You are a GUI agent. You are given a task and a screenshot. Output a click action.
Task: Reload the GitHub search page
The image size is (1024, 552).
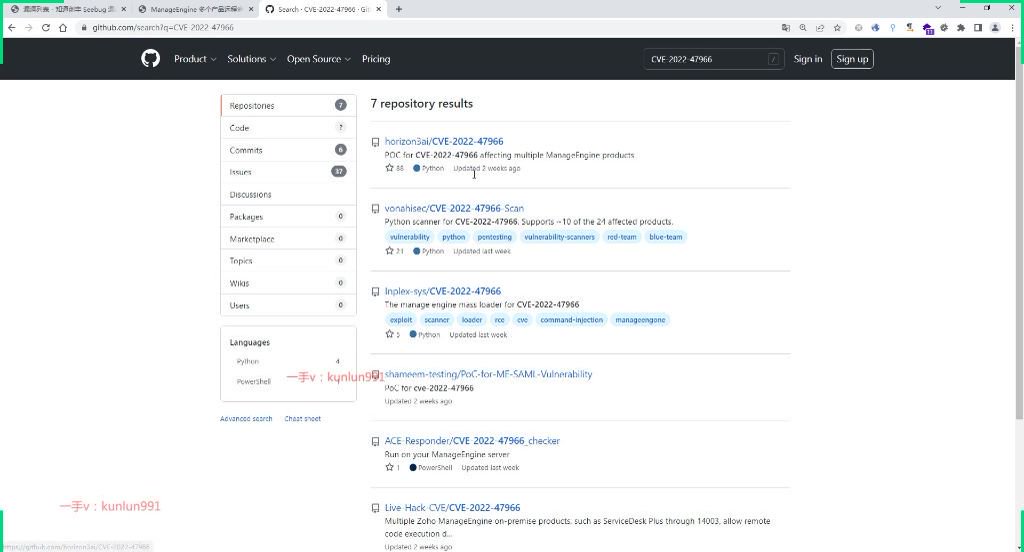click(x=46, y=27)
